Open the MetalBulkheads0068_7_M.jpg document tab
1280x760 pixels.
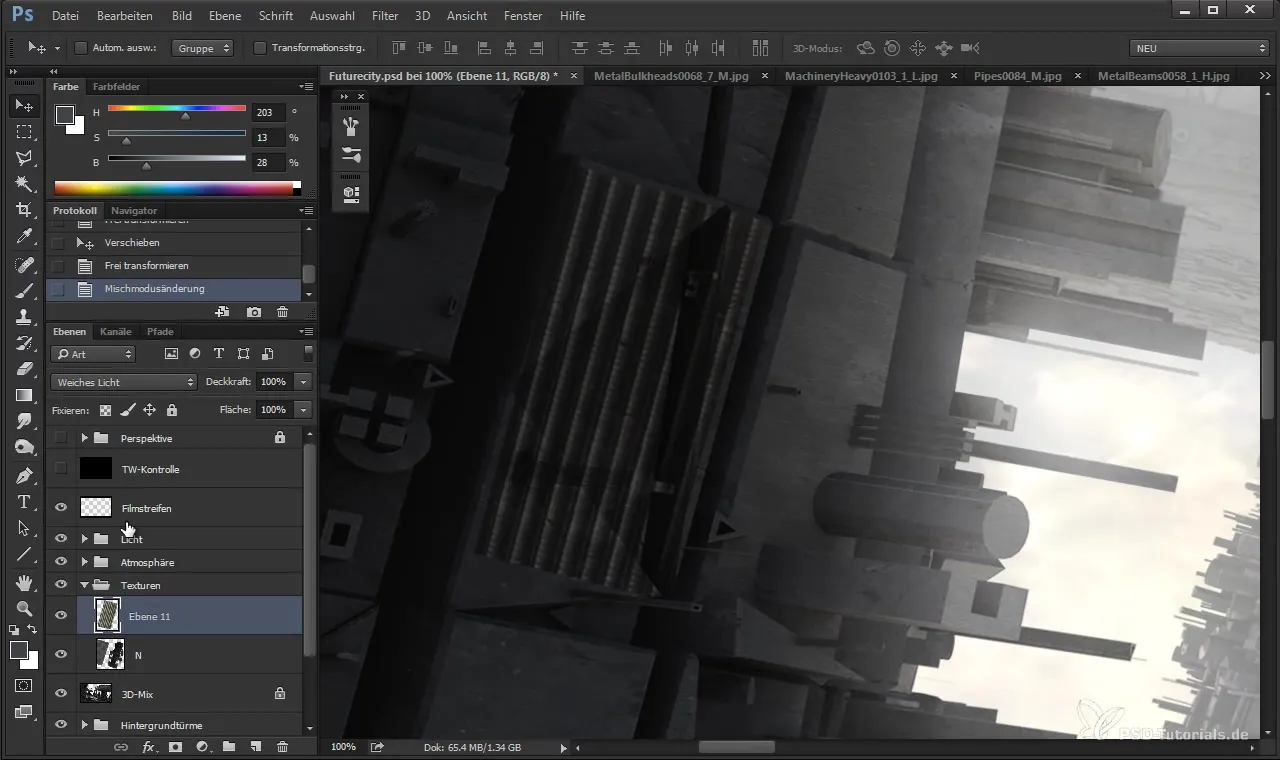(x=671, y=76)
